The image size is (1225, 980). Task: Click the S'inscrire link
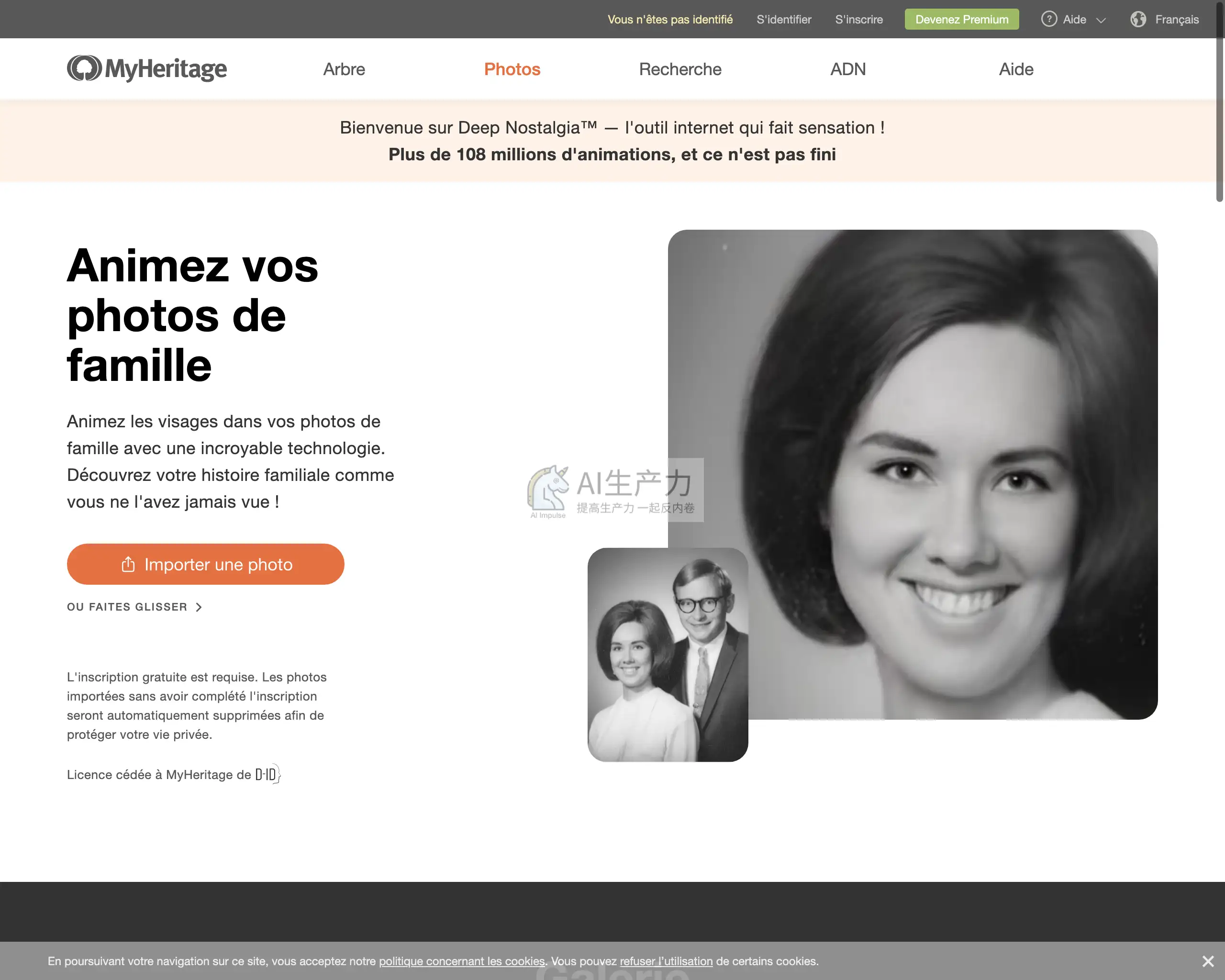[858, 19]
